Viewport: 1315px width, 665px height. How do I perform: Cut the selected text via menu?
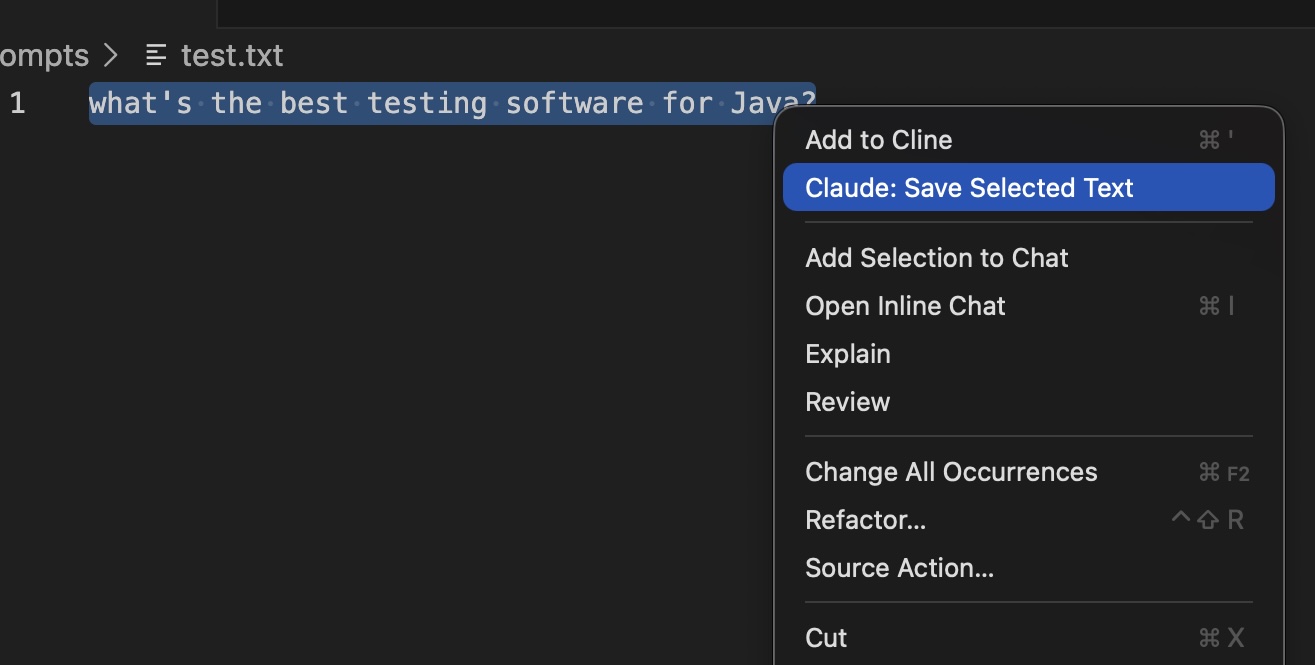(824, 637)
